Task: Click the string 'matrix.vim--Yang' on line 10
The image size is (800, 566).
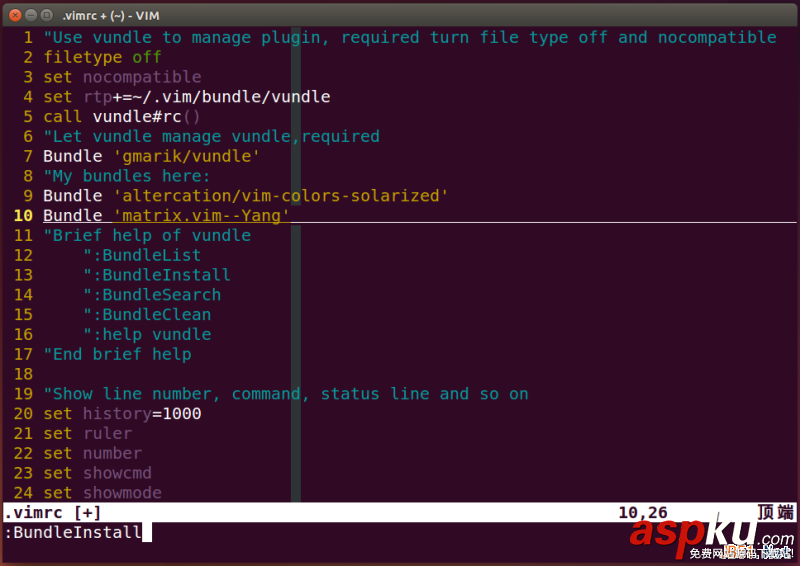Action: point(202,216)
